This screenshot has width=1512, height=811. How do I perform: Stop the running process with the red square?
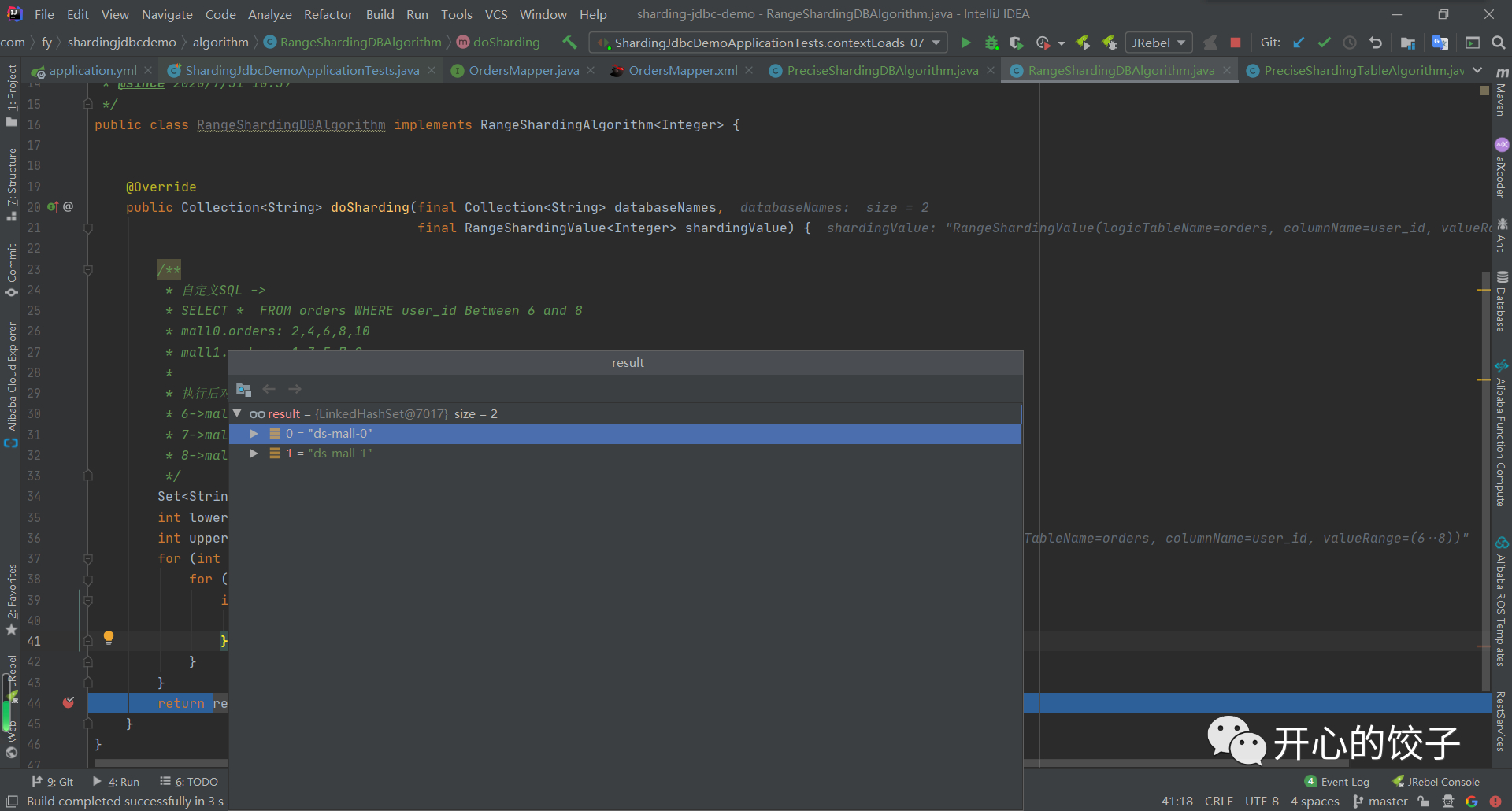click(x=1236, y=43)
